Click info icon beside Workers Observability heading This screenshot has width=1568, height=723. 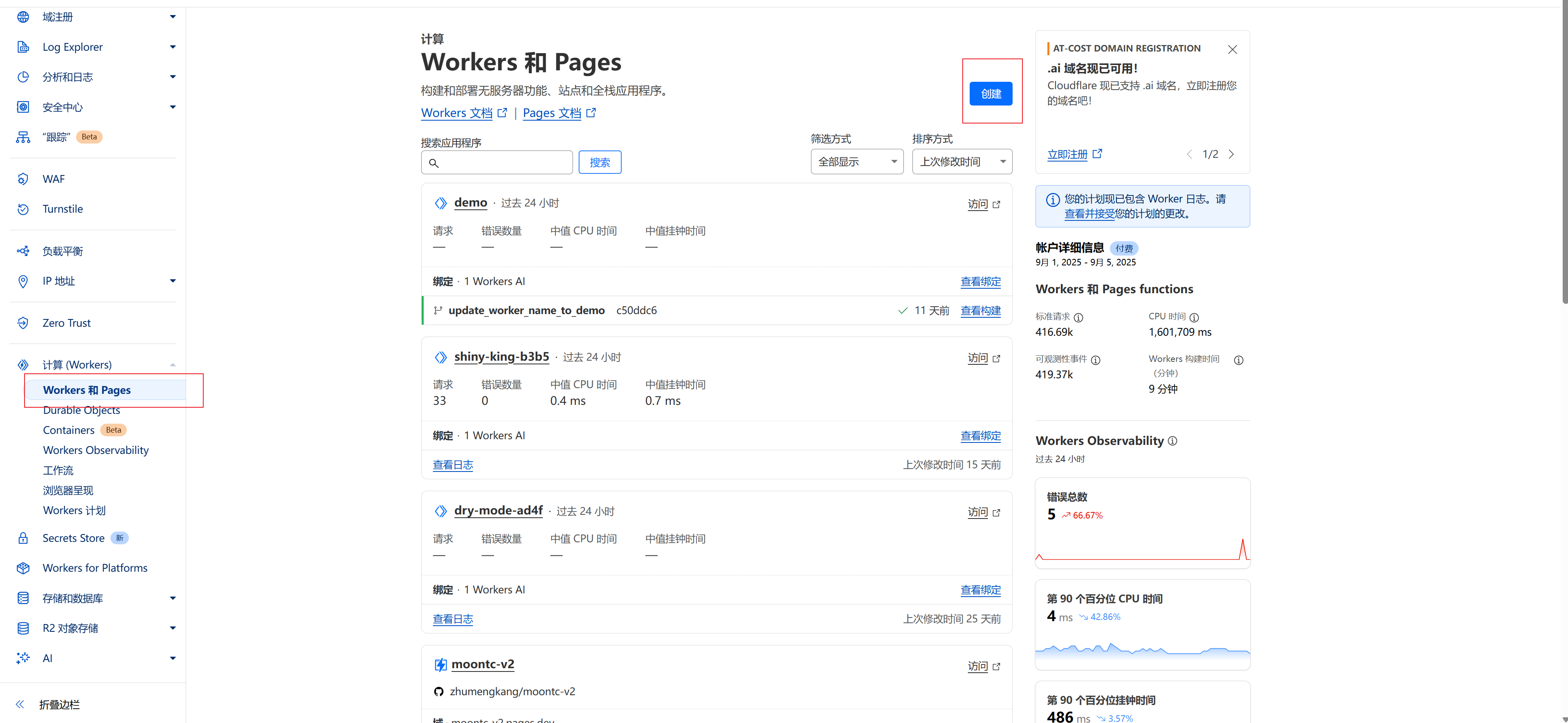click(x=1172, y=440)
